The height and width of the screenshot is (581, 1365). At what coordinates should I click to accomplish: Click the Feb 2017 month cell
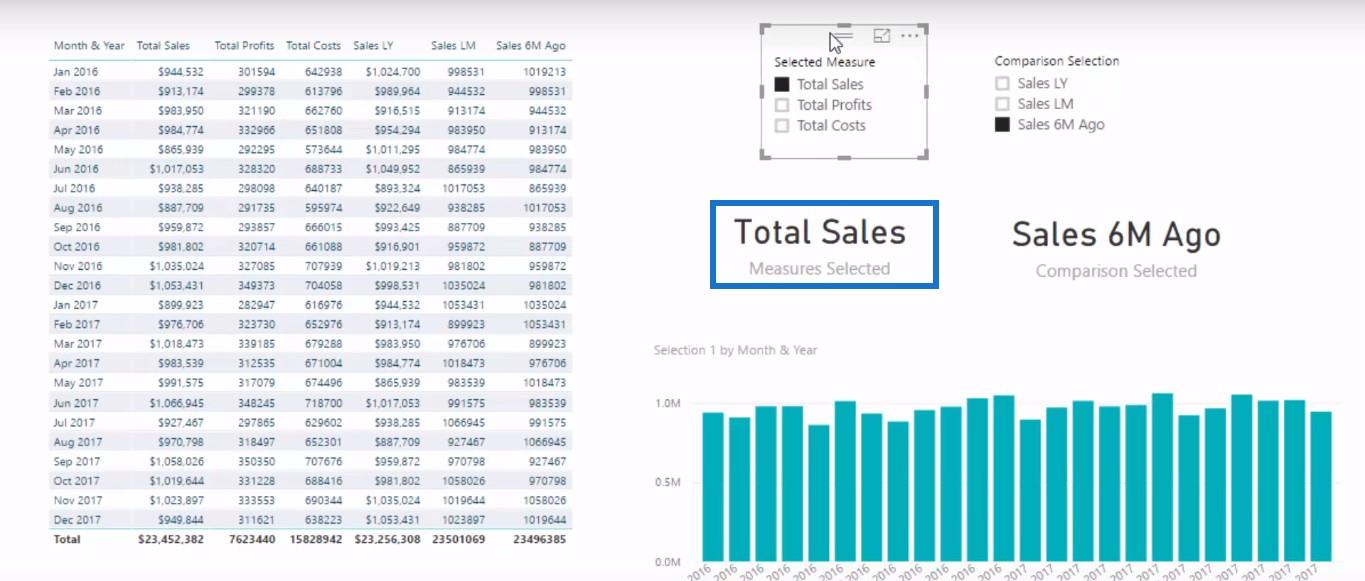point(76,325)
